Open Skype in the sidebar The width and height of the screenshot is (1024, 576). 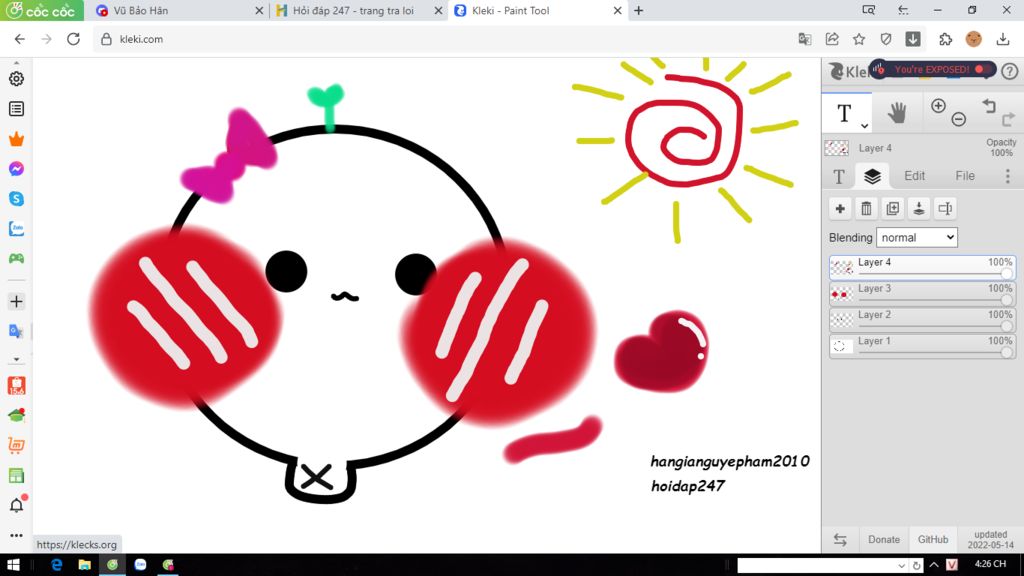click(16, 199)
